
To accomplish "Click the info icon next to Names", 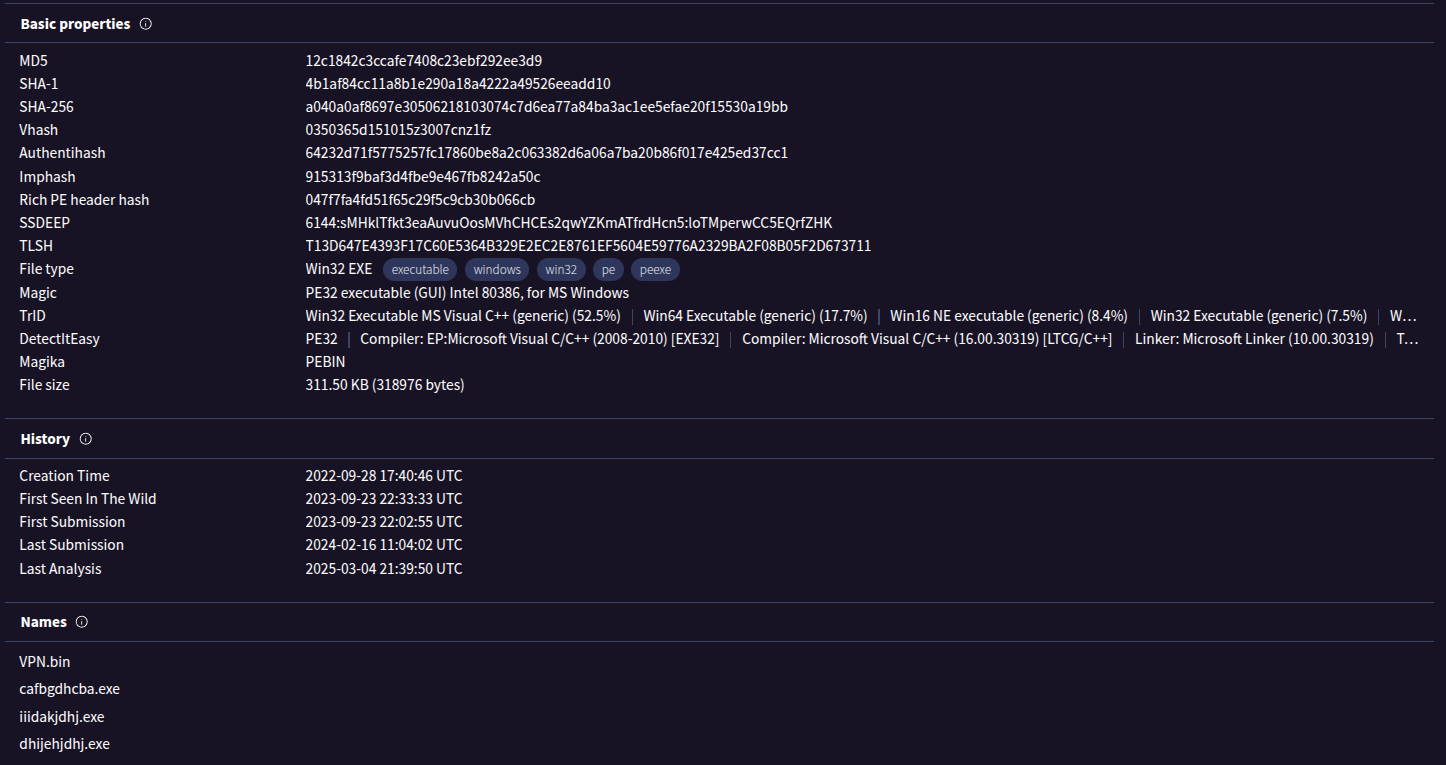I will (x=82, y=622).
